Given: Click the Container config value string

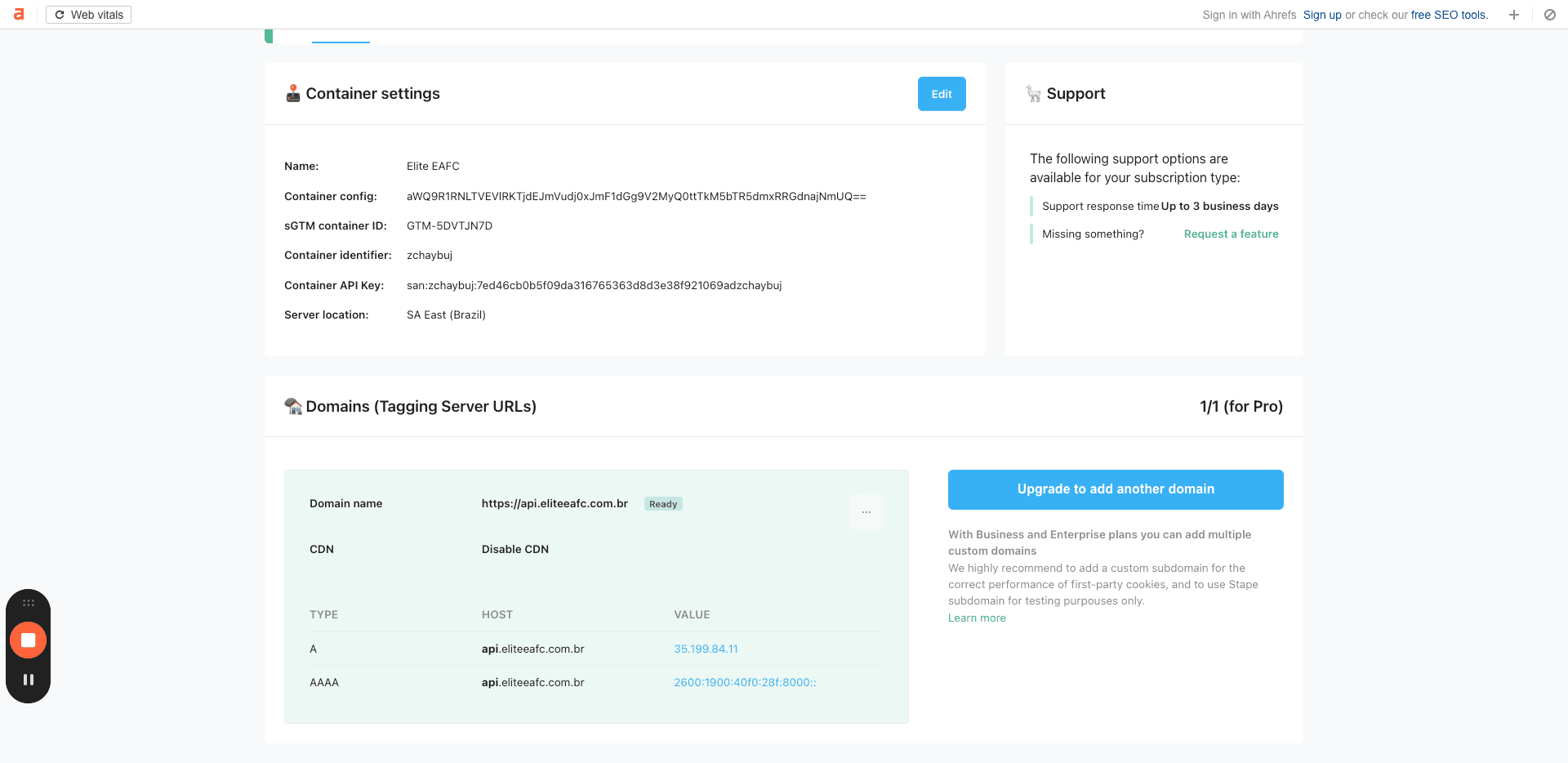Looking at the screenshot, I should pos(636,197).
